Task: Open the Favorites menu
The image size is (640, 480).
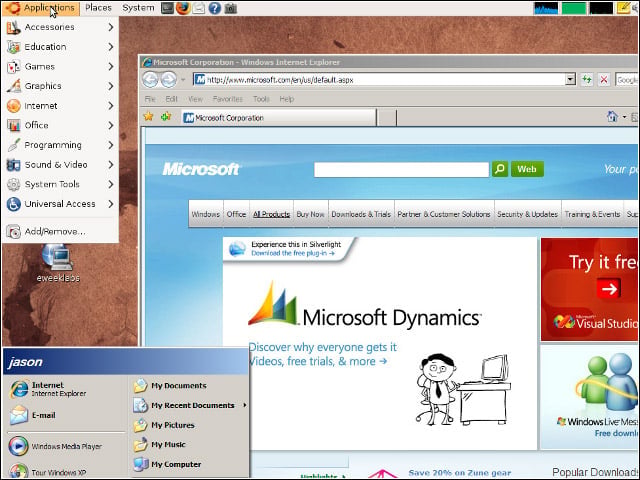Action: pyautogui.click(x=228, y=99)
